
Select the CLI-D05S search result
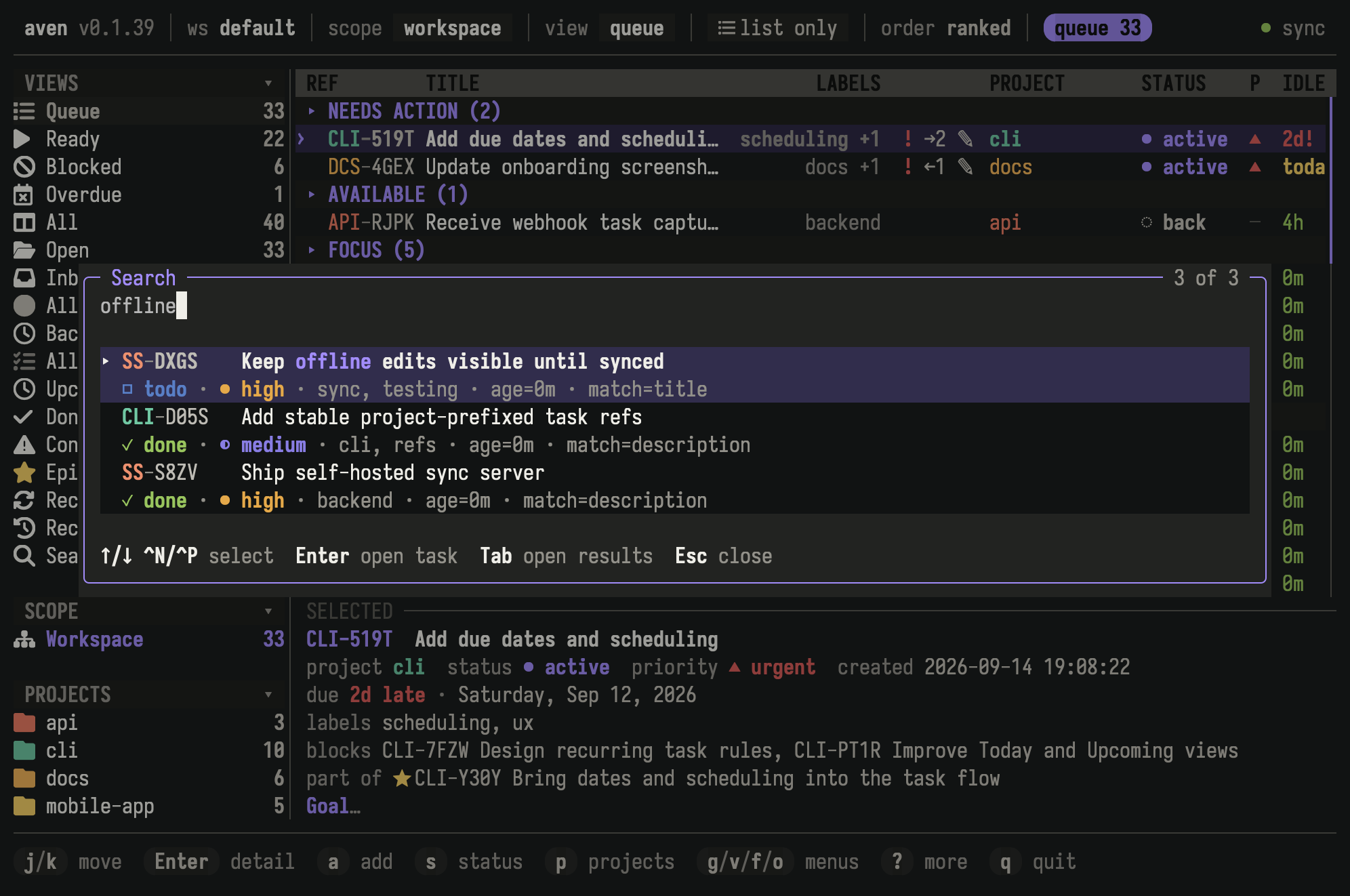coord(674,431)
